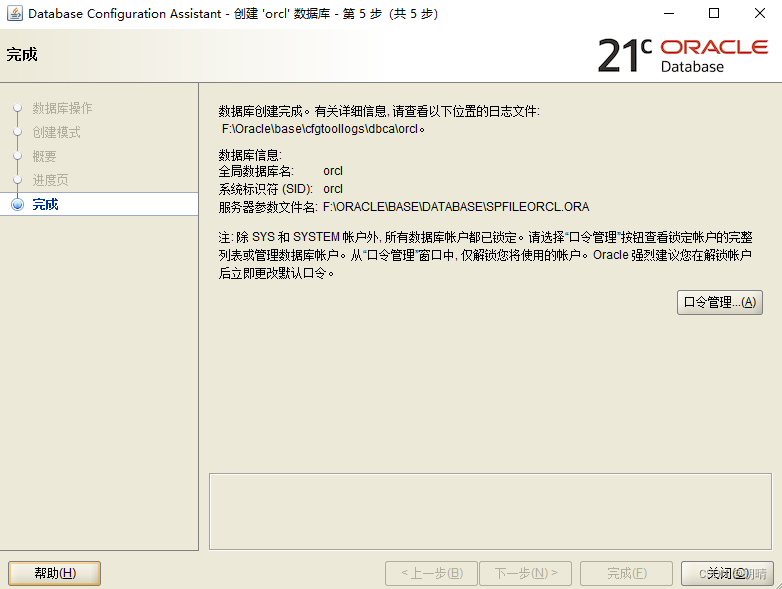The width and height of the screenshot is (782, 589).
Task: Open the 口令管理...(A) password management dialog
Action: click(720, 302)
